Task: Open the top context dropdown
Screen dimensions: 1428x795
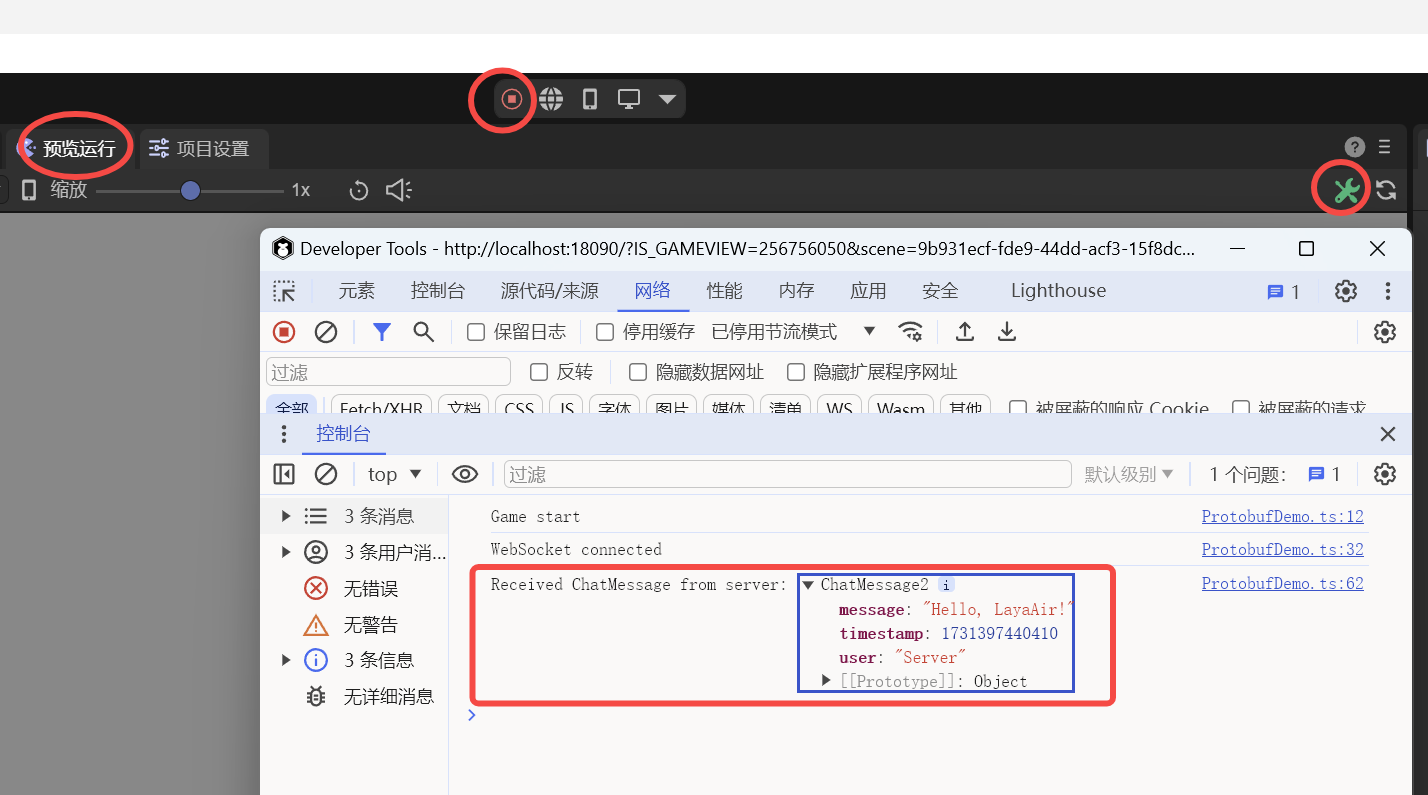Action: tap(394, 474)
